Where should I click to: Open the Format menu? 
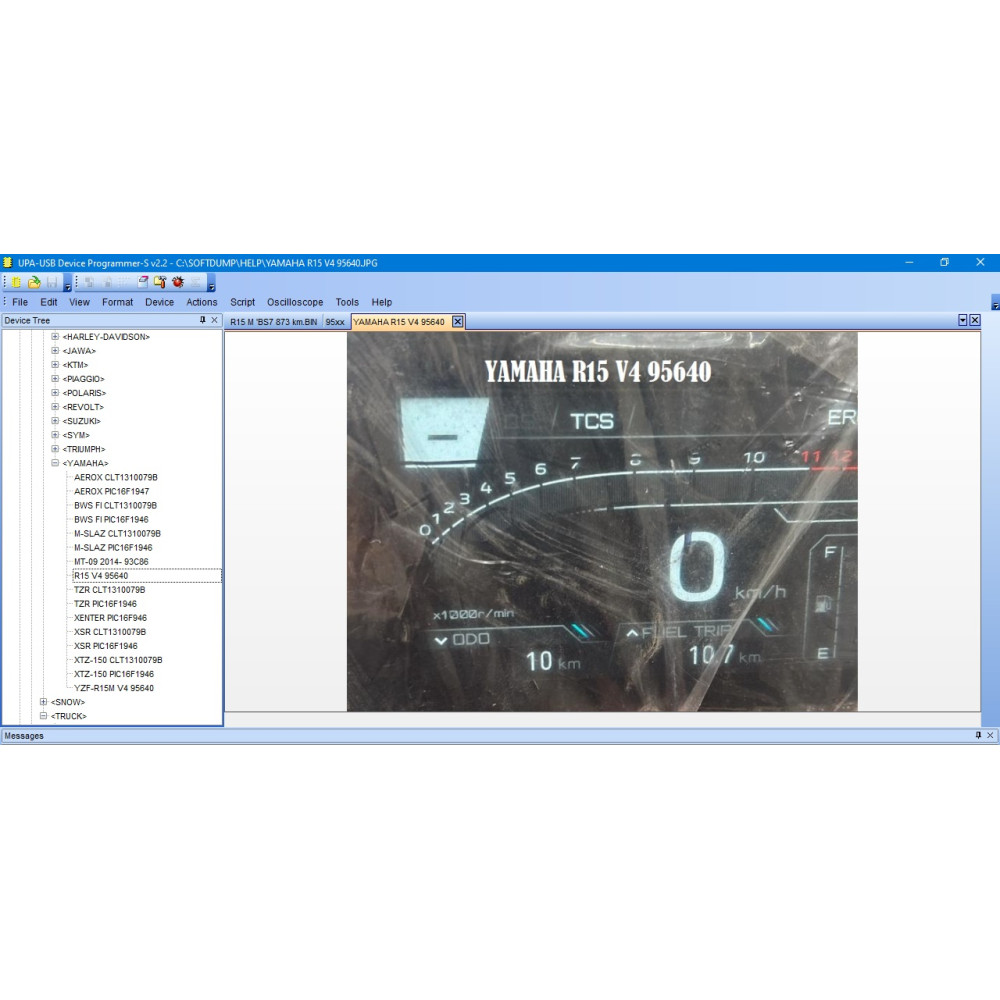[x=117, y=302]
